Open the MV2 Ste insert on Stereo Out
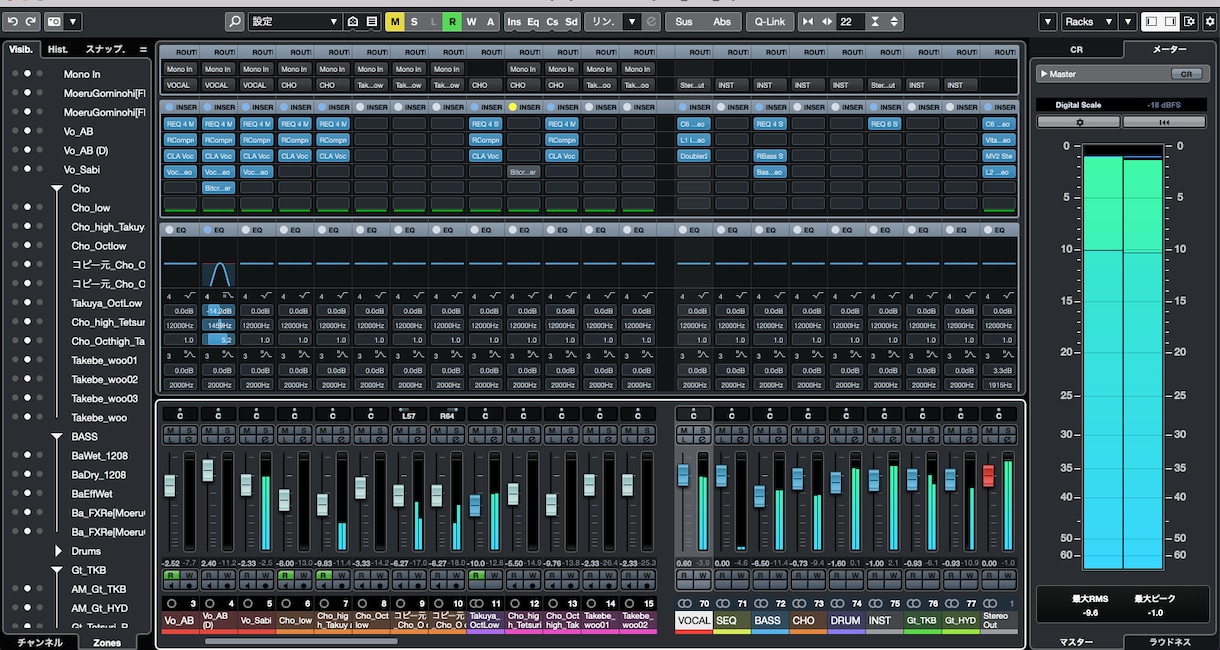This screenshot has height=650, width=1220. tap(999, 156)
